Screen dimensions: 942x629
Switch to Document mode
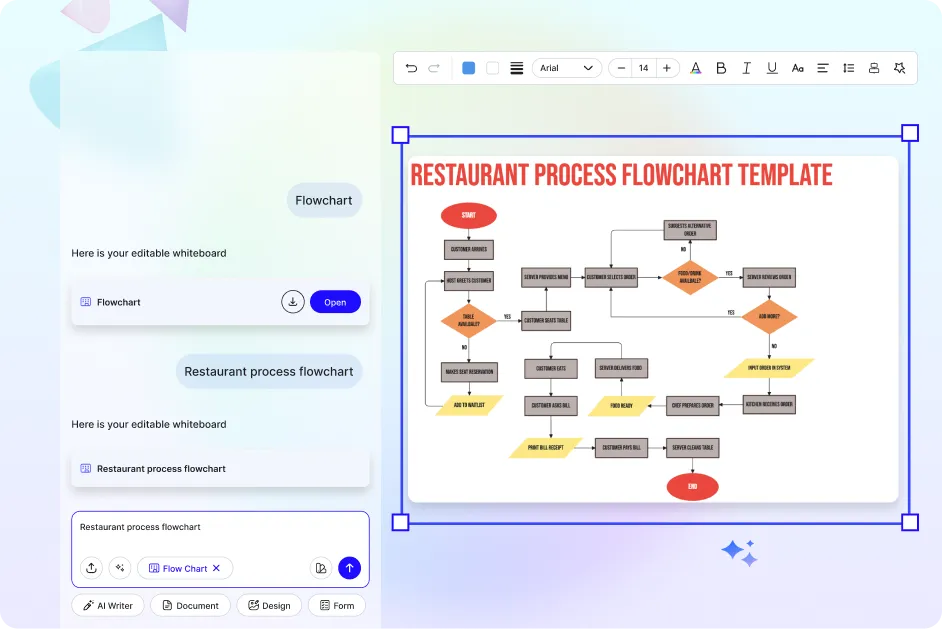pos(190,605)
